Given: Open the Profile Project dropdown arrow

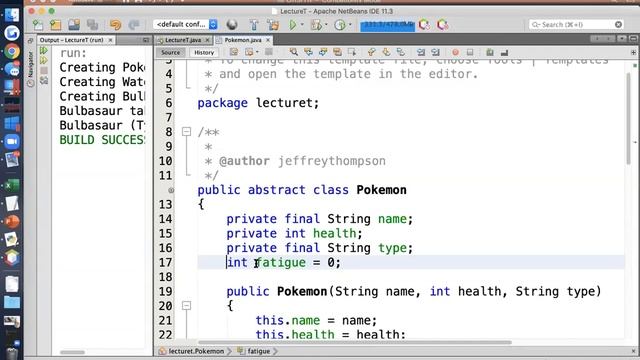Looking at the screenshot, I should click(350, 25).
